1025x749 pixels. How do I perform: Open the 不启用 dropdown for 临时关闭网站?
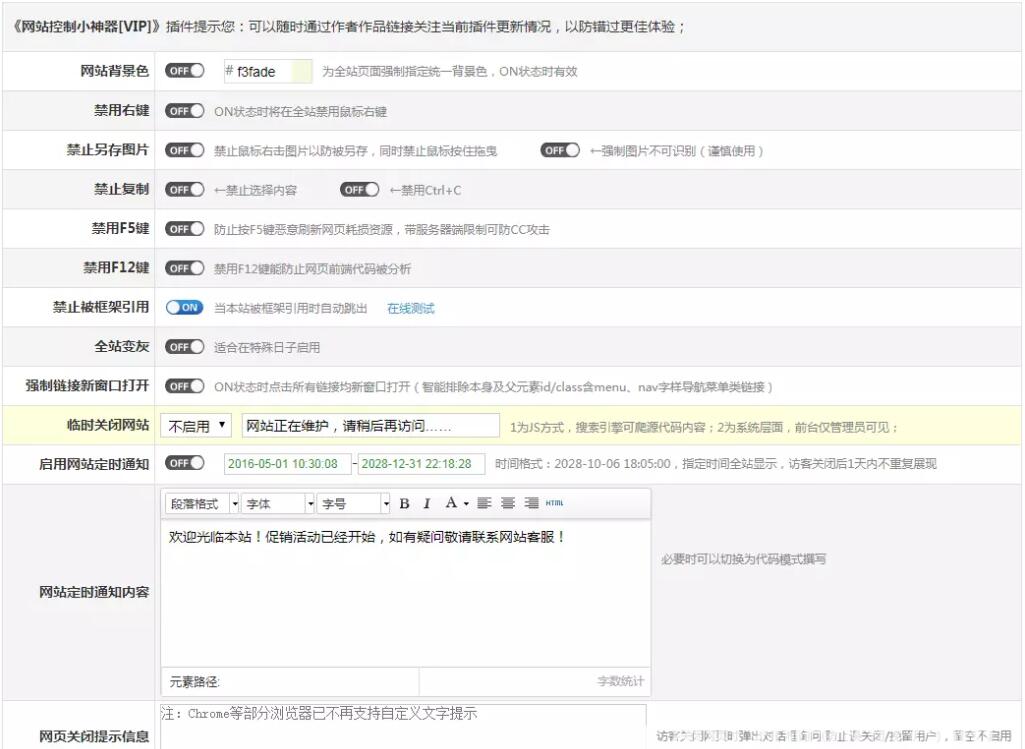coord(196,425)
